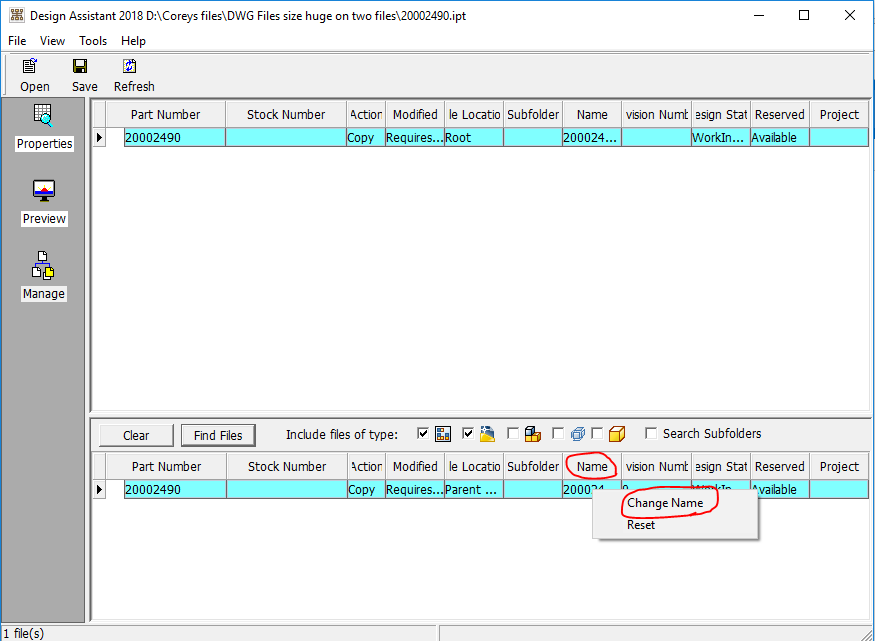Screen dimensions: 875x641
Task: Save changes using the Save toolbar icon
Action: [x=83, y=73]
